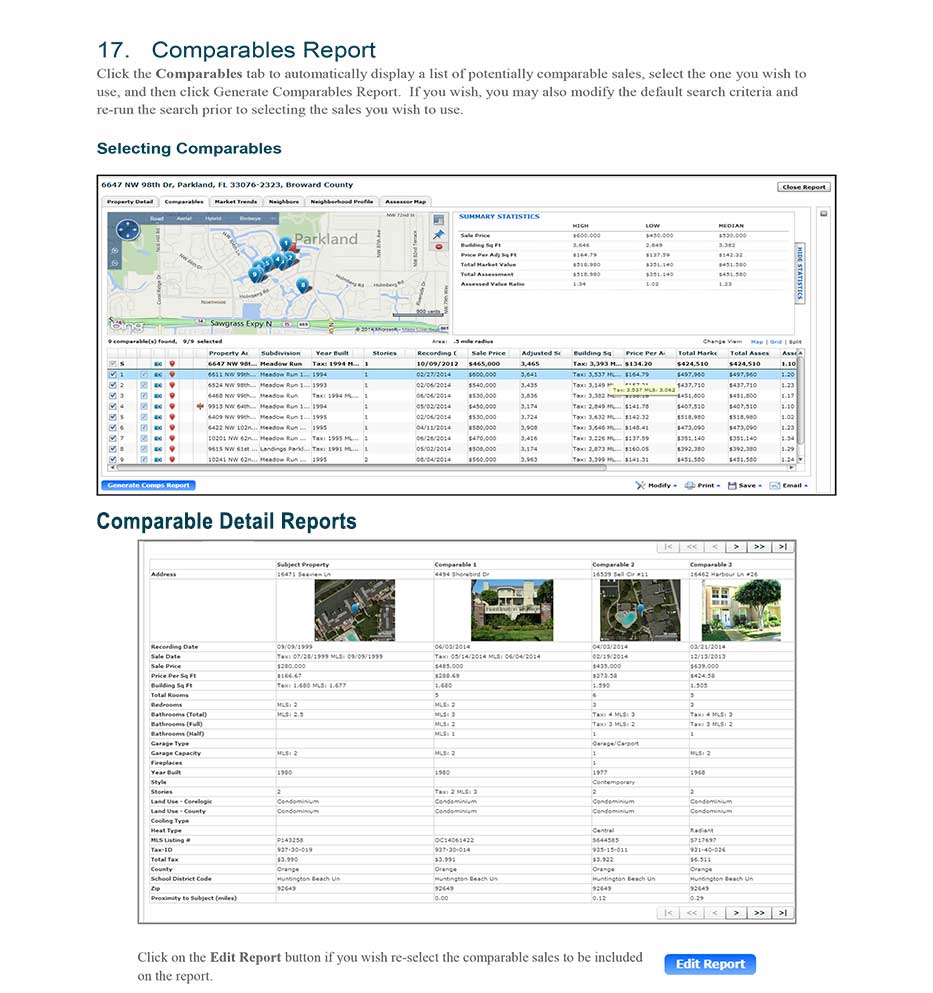Open the Neighbors tab
The image size is (933, 993).
coord(284,201)
